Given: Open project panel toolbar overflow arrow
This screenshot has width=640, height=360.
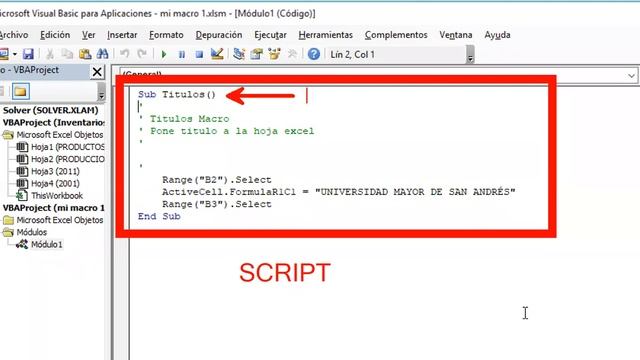Looking at the screenshot, I should 101,91.
